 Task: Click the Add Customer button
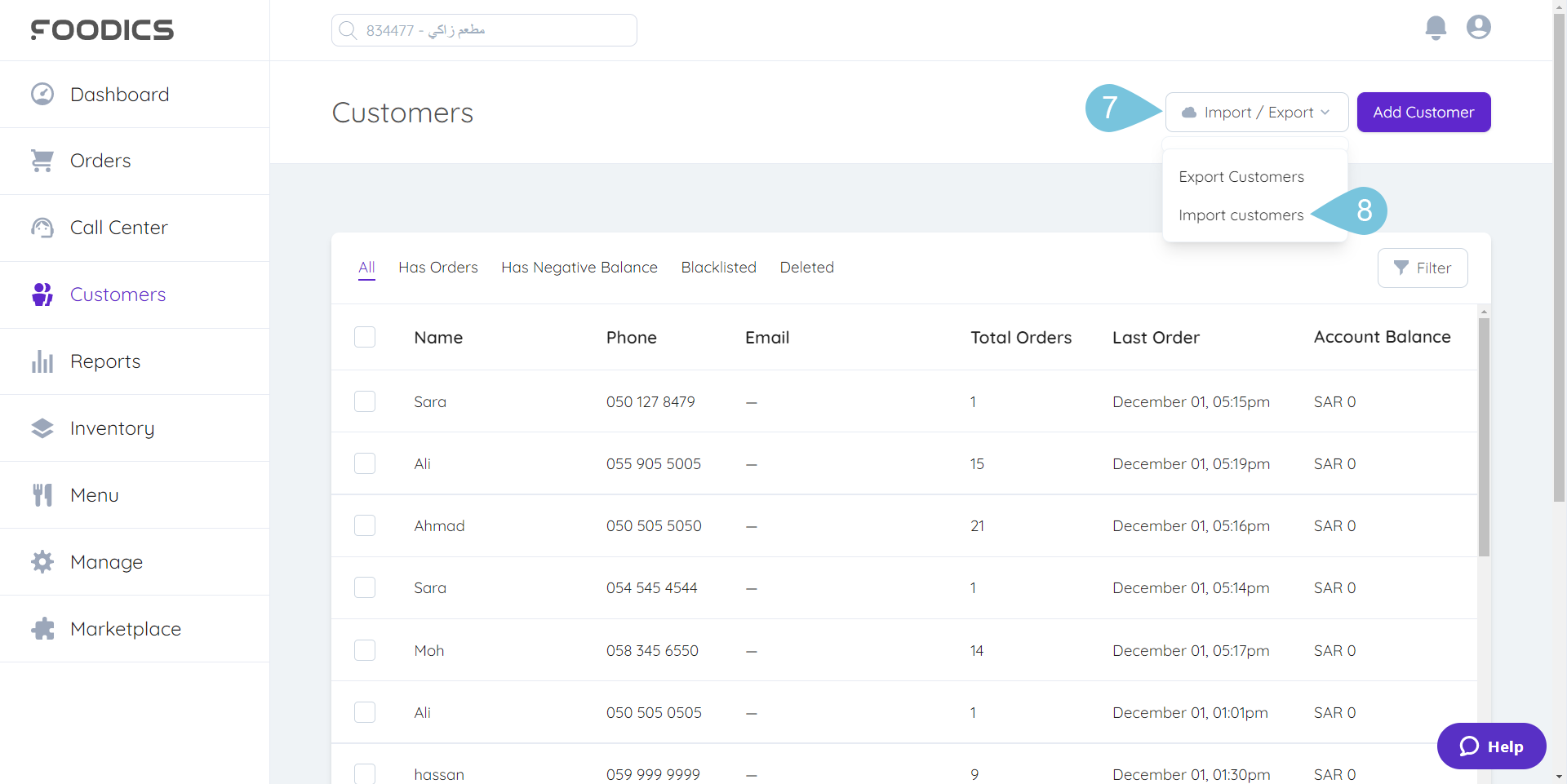point(1423,112)
